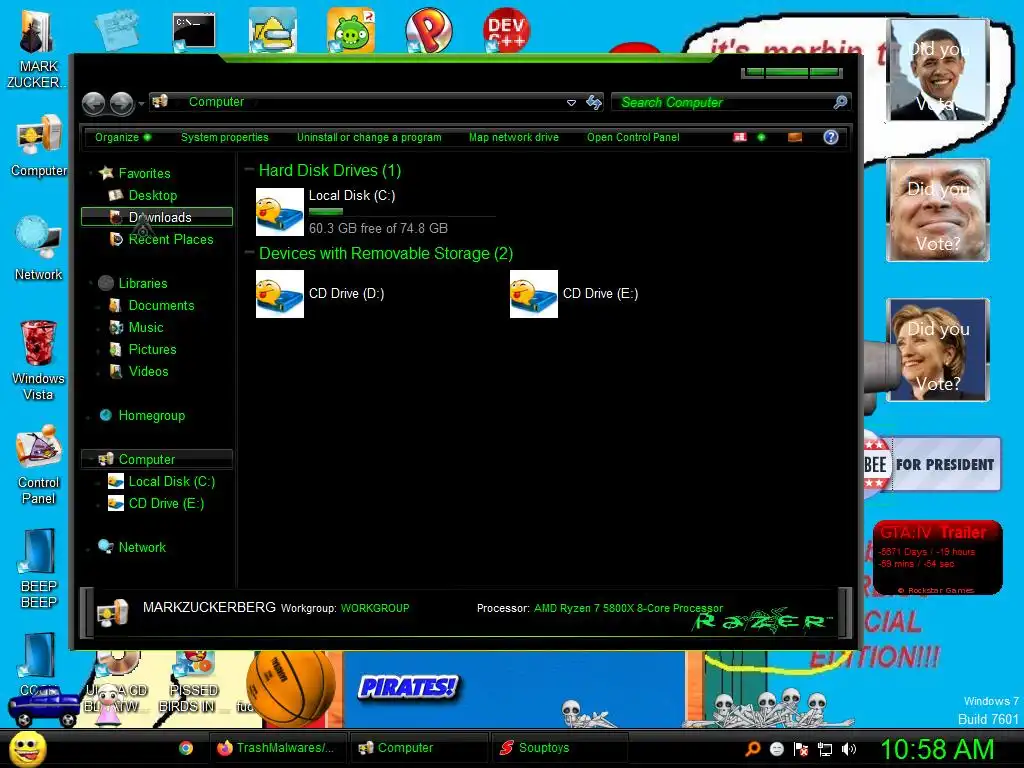Select the Windows Vista recycle bin icon

pos(39,360)
